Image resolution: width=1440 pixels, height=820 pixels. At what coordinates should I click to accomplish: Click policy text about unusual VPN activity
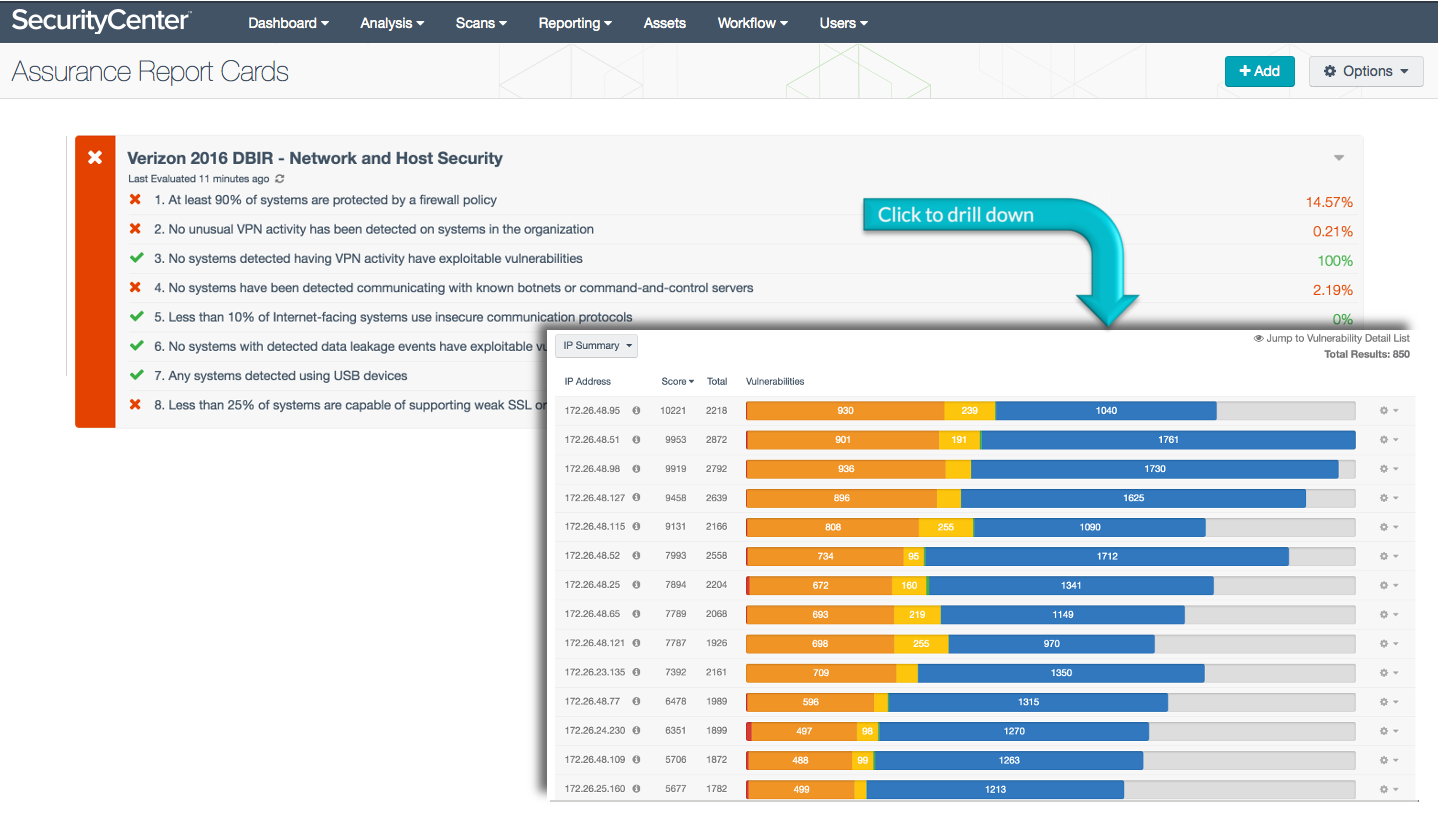(374, 229)
